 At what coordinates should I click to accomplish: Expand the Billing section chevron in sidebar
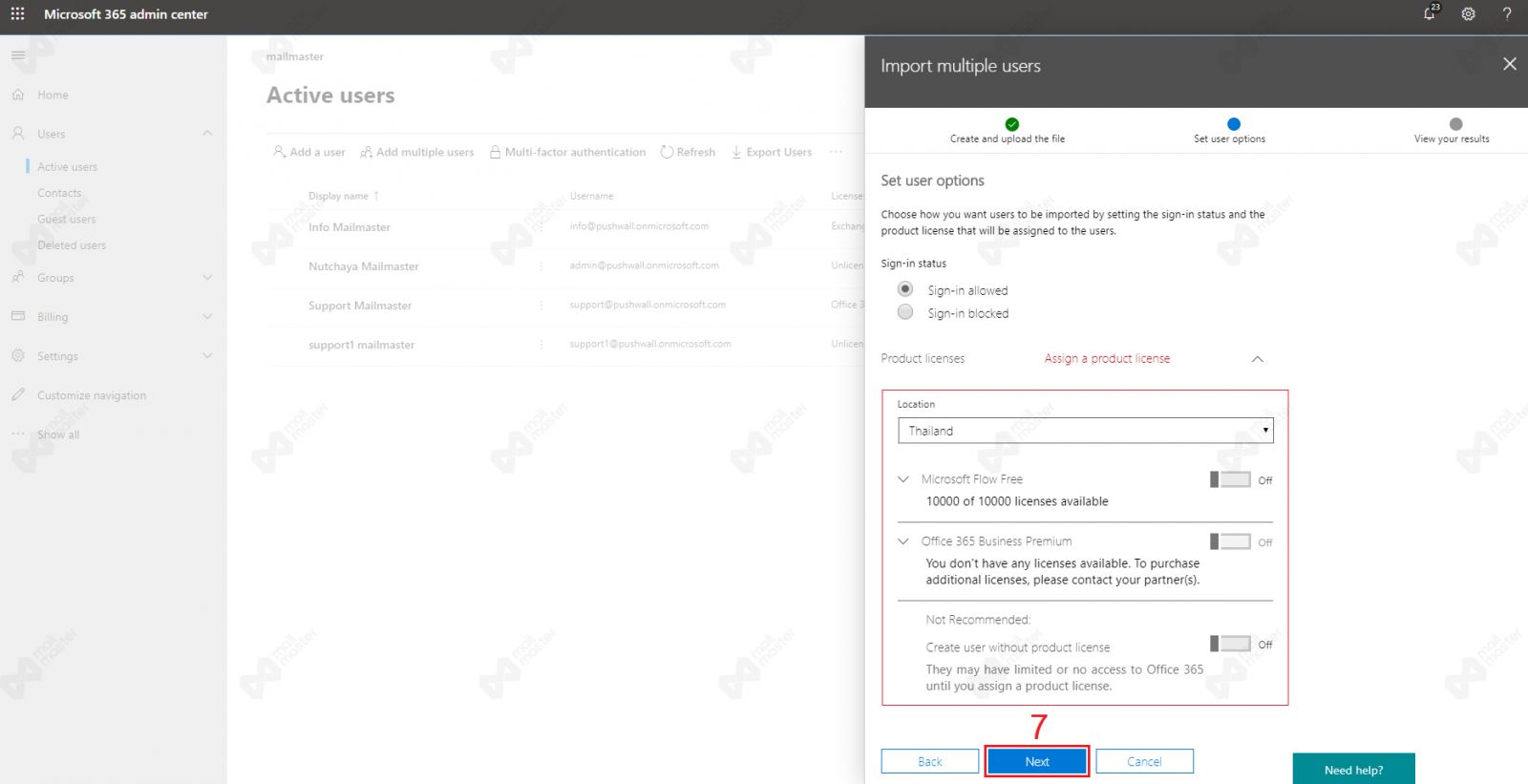[207, 316]
